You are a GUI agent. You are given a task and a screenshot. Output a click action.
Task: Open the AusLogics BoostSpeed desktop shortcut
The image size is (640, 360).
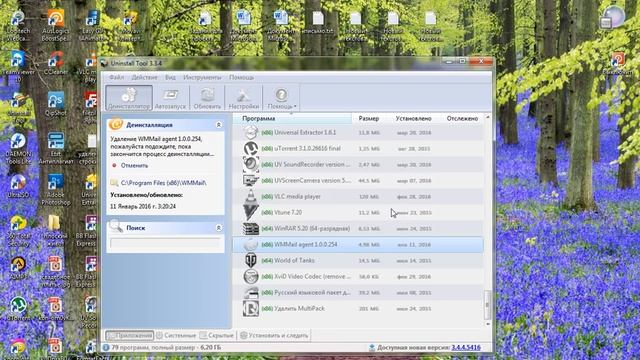click(56, 26)
